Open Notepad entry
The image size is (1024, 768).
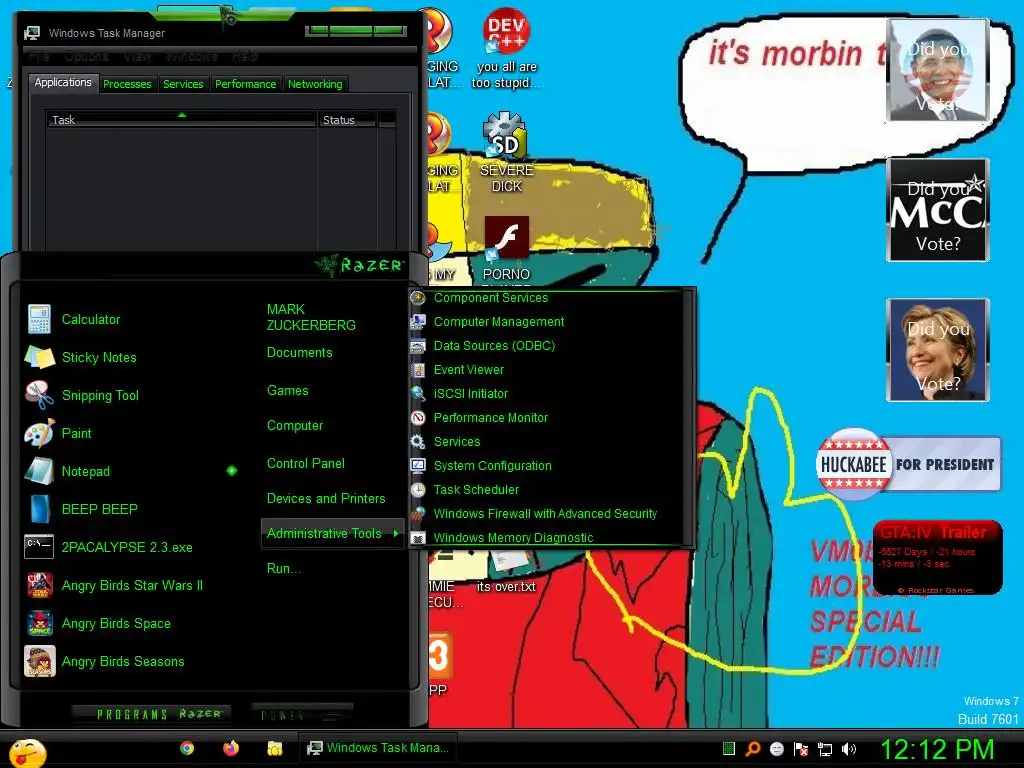pos(68,471)
